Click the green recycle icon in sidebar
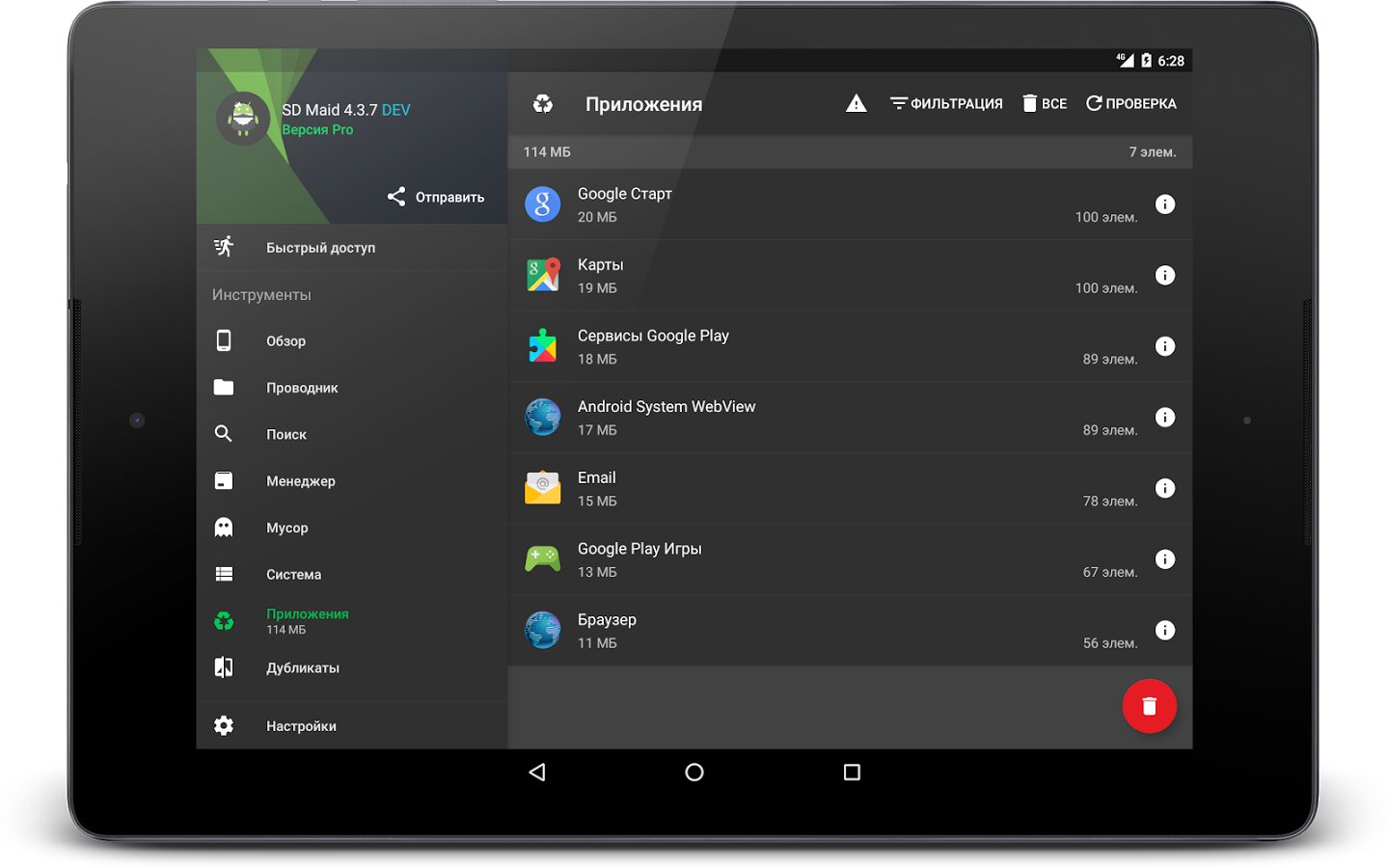Viewport: 1388px width, 868px height. coord(224,621)
